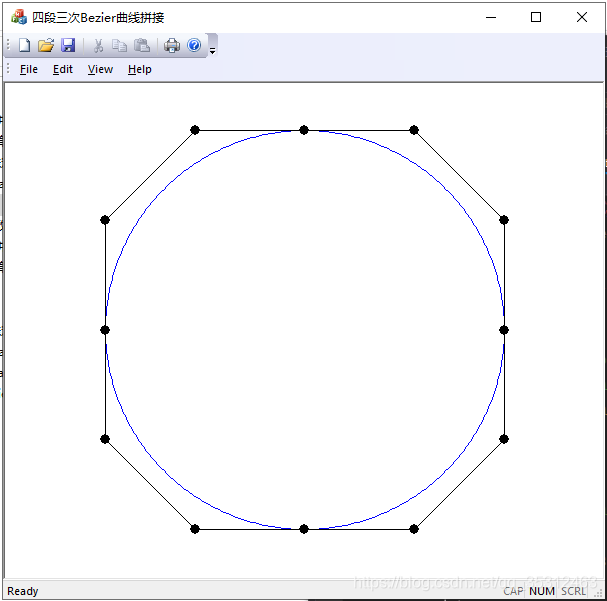Click the New document toolbar icon
Screen dimensions: 607x601
point(24,45)
